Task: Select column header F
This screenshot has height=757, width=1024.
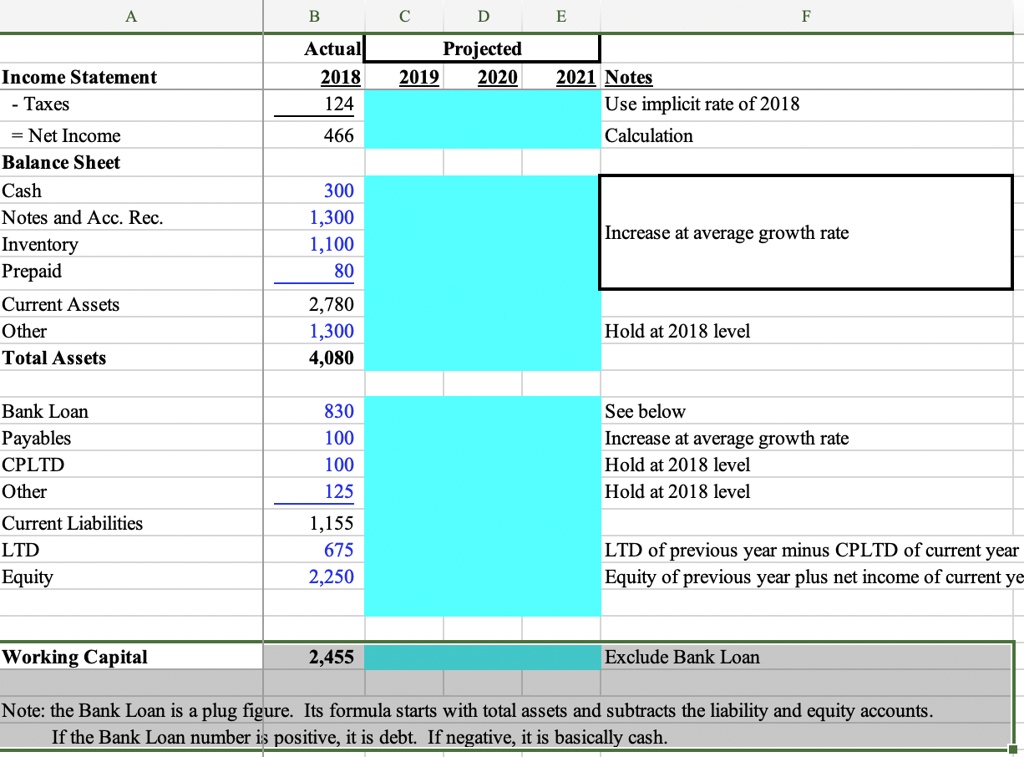Action: (x=806, y=16)
